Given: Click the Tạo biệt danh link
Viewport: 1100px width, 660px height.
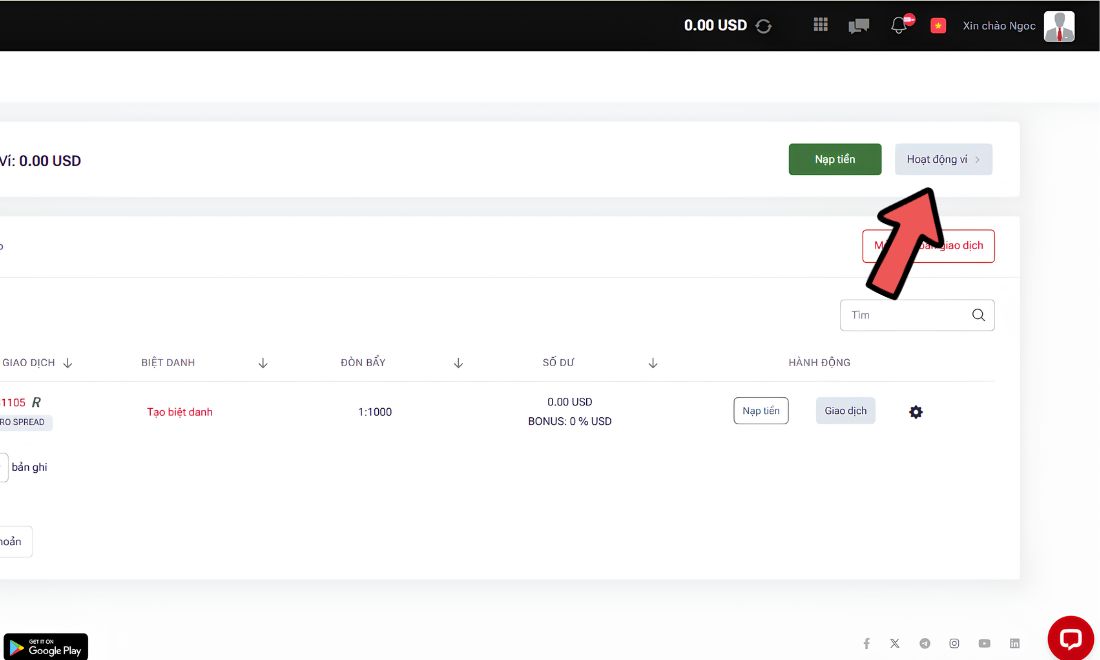Looking at the screenshot, I should pos(180,412).
